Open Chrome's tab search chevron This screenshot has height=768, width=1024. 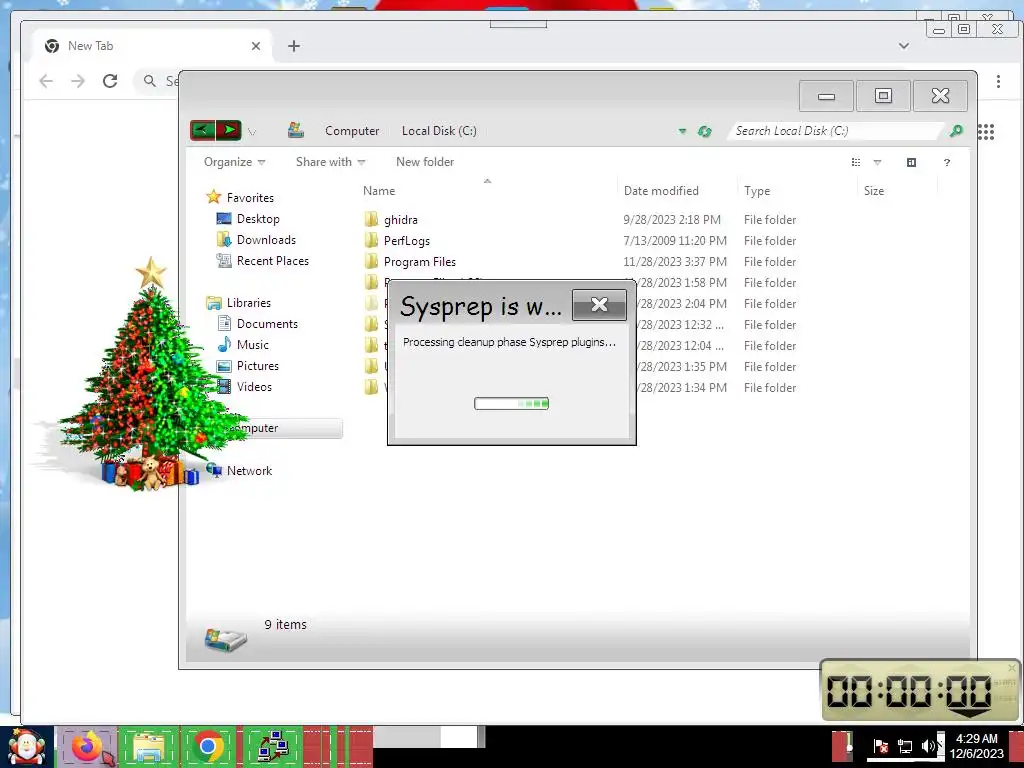(x=904, y=46)
